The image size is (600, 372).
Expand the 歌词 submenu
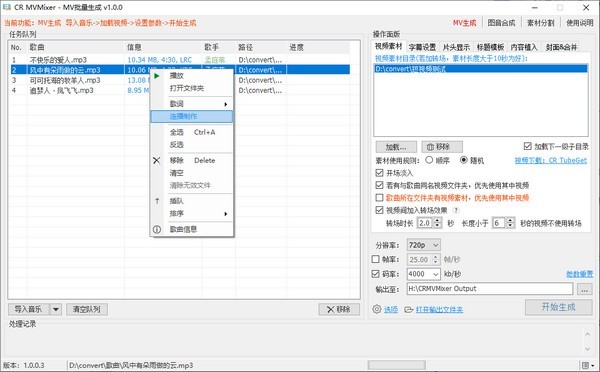(192, 104)
